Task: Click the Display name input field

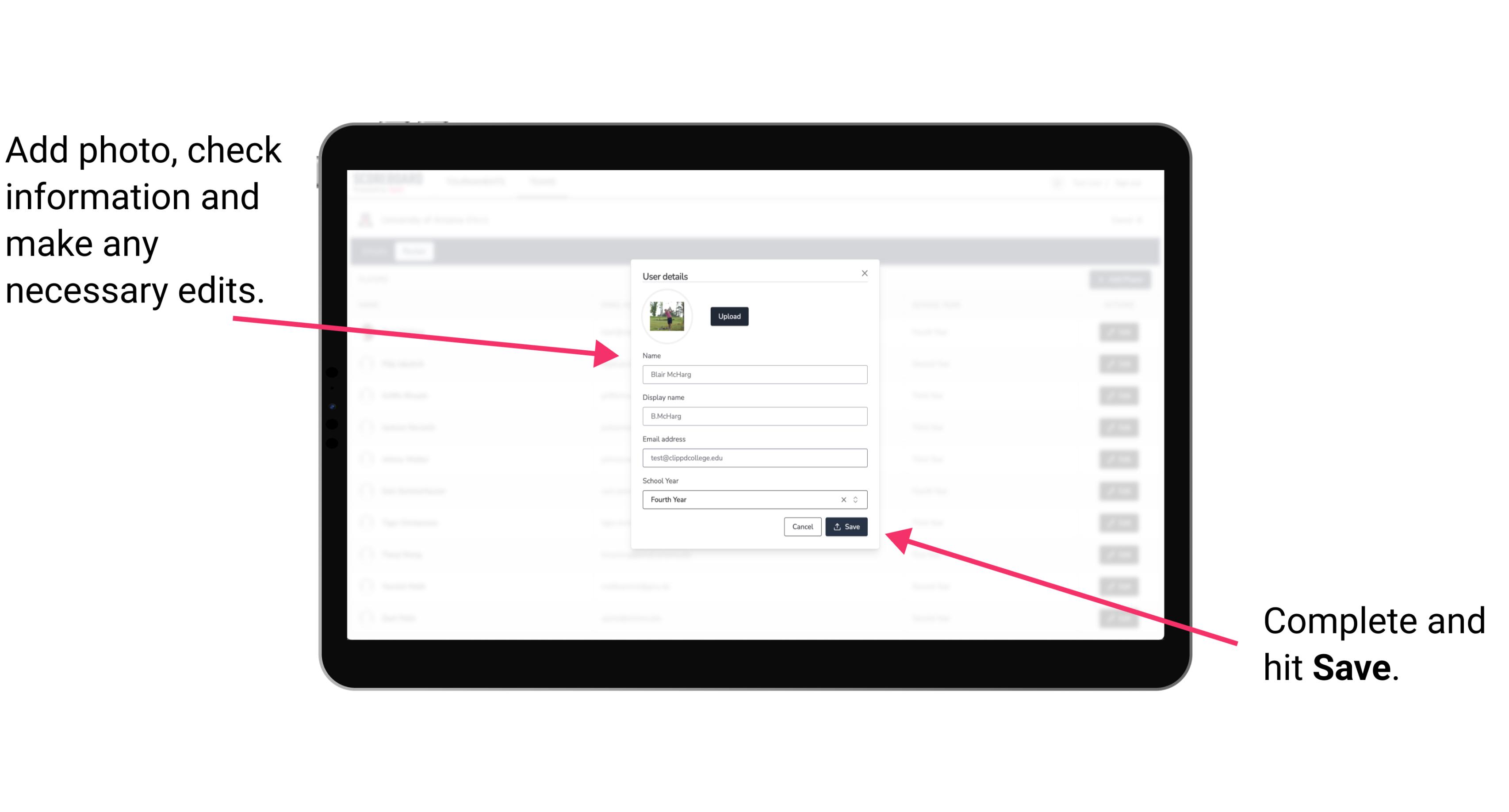Action: pos(755,416)
